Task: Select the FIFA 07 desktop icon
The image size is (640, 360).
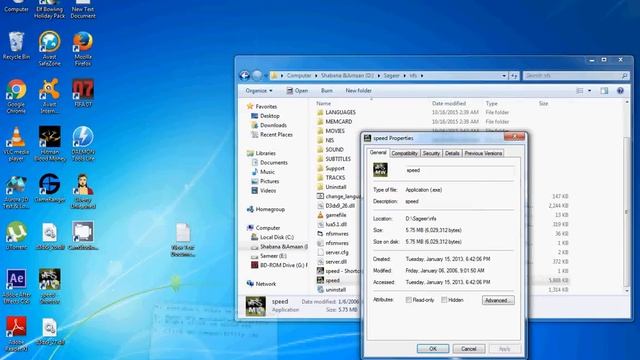Action: click(83, 93)
